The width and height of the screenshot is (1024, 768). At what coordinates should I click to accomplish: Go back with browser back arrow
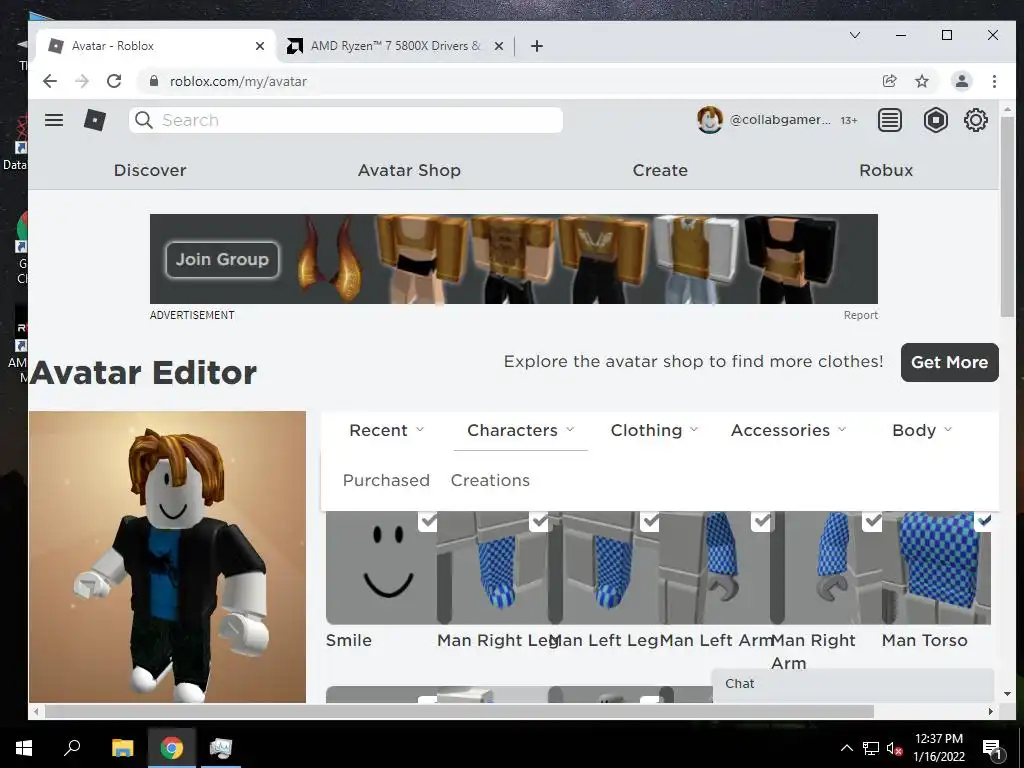click(x=50, y=81)
